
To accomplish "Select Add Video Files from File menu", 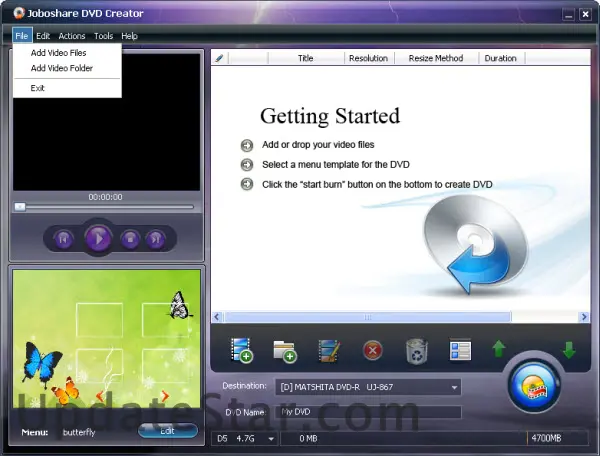I will click(x=58, y=53).
